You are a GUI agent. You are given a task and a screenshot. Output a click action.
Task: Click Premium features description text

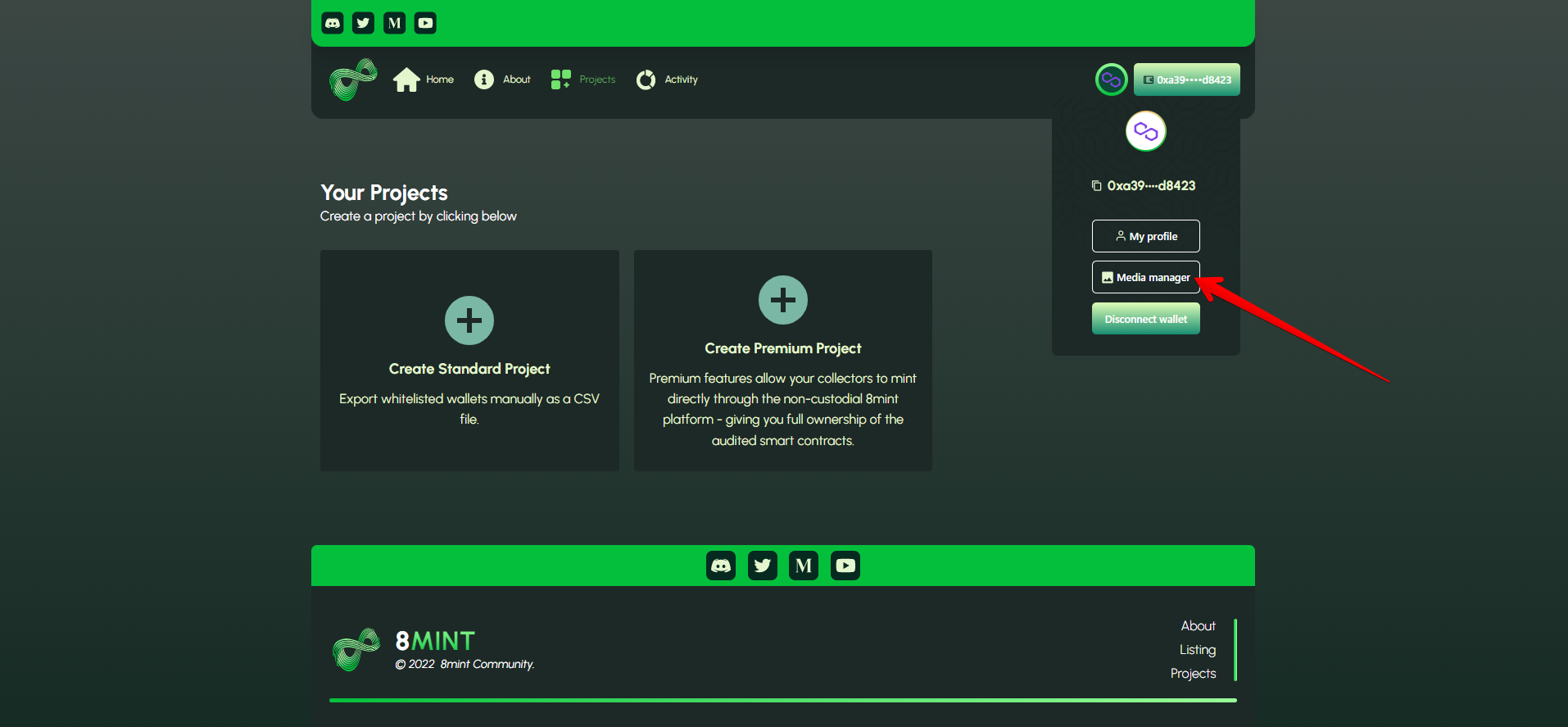(783, 409)
